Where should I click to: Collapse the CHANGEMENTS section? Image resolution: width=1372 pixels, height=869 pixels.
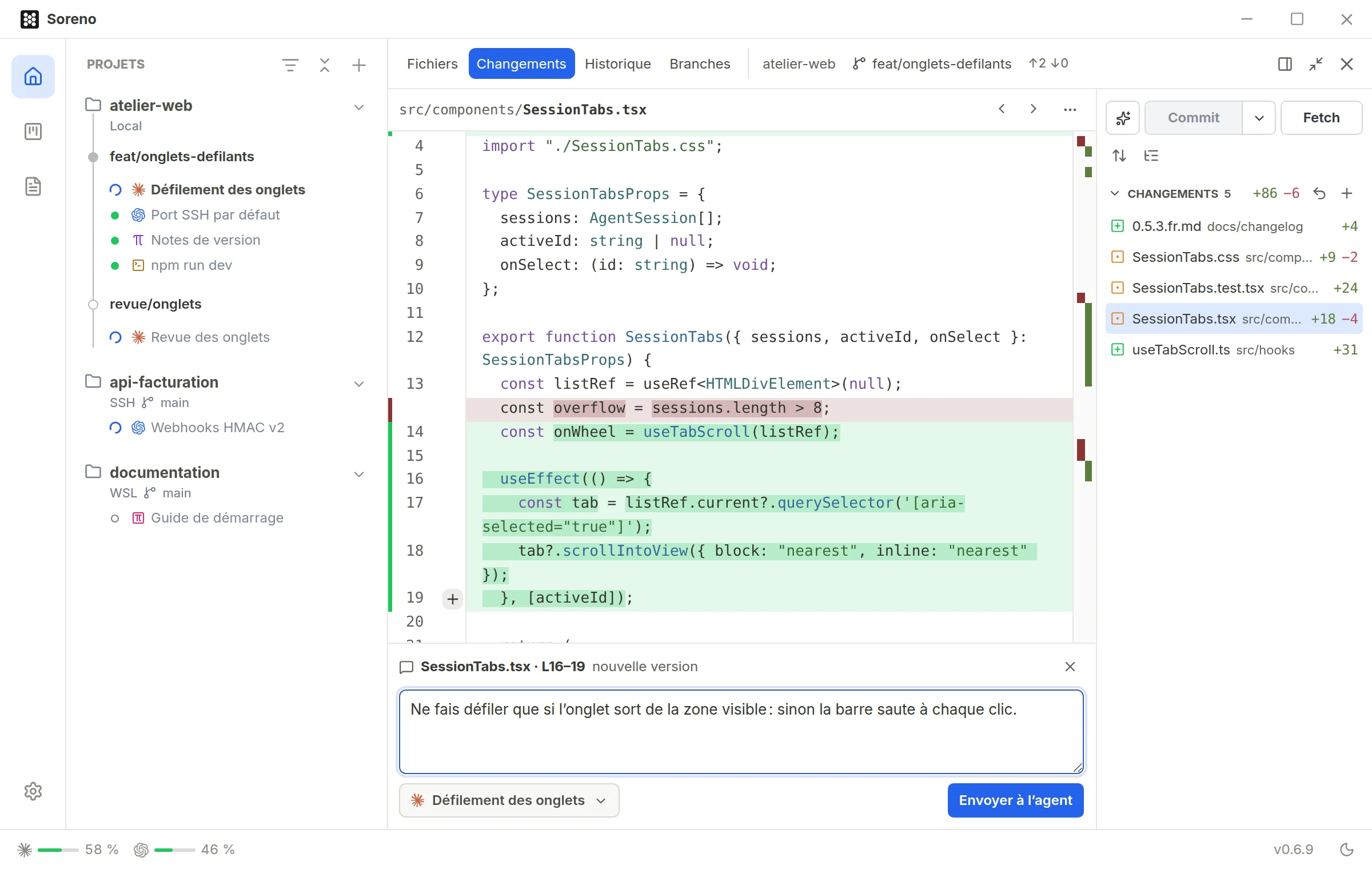click(x=1115, y=193)
